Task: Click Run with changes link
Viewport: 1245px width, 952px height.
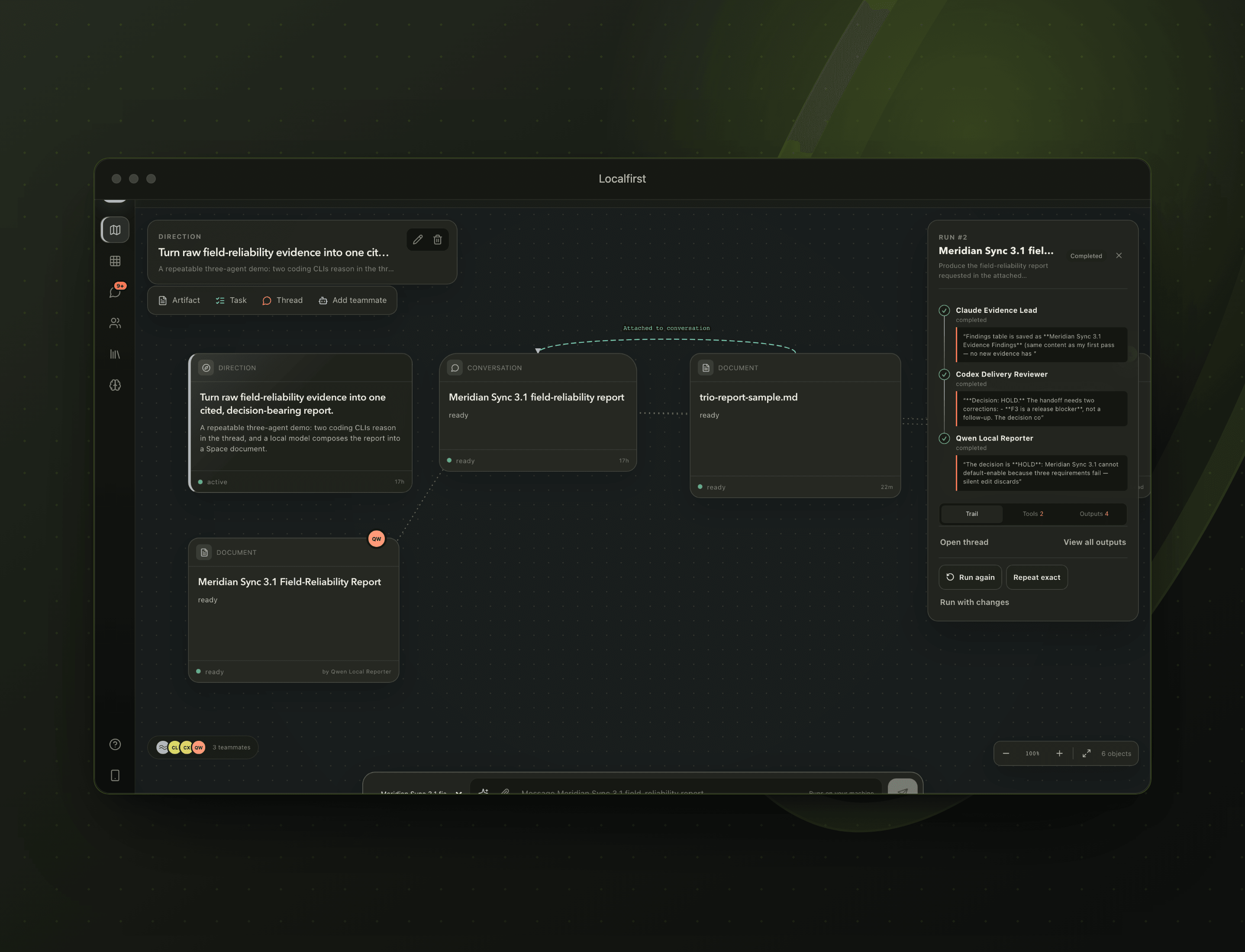Action: click(974, 602)
